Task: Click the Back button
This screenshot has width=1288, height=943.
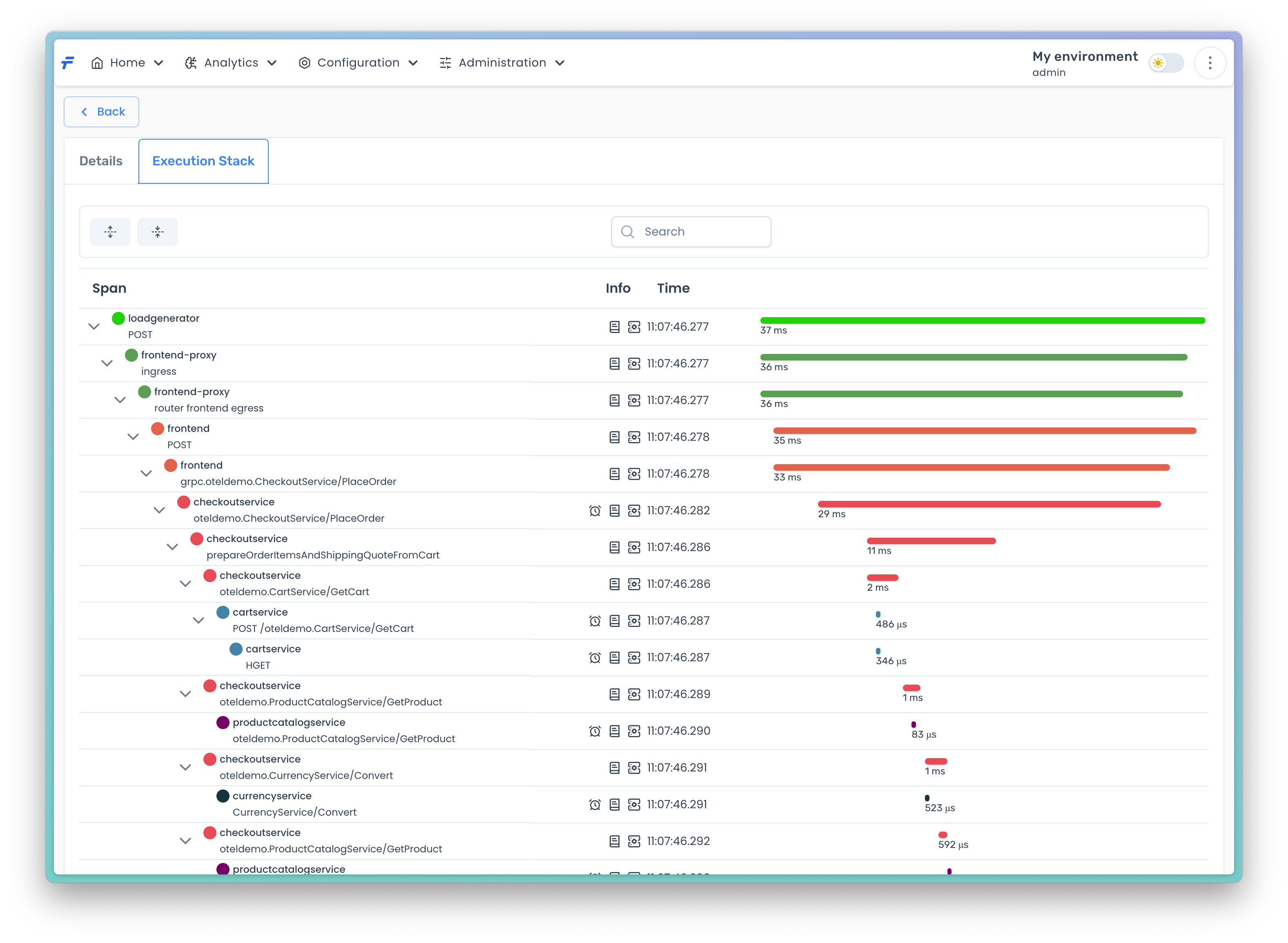Action: 102,112
